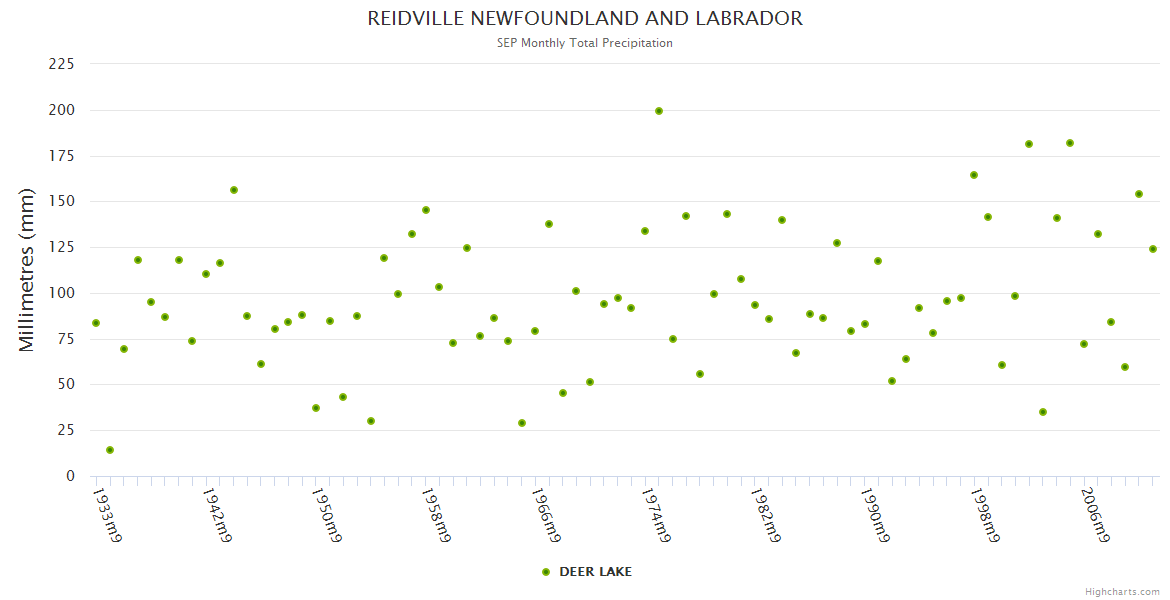Click the 1957 data point near 145 mm

(426, 210)
